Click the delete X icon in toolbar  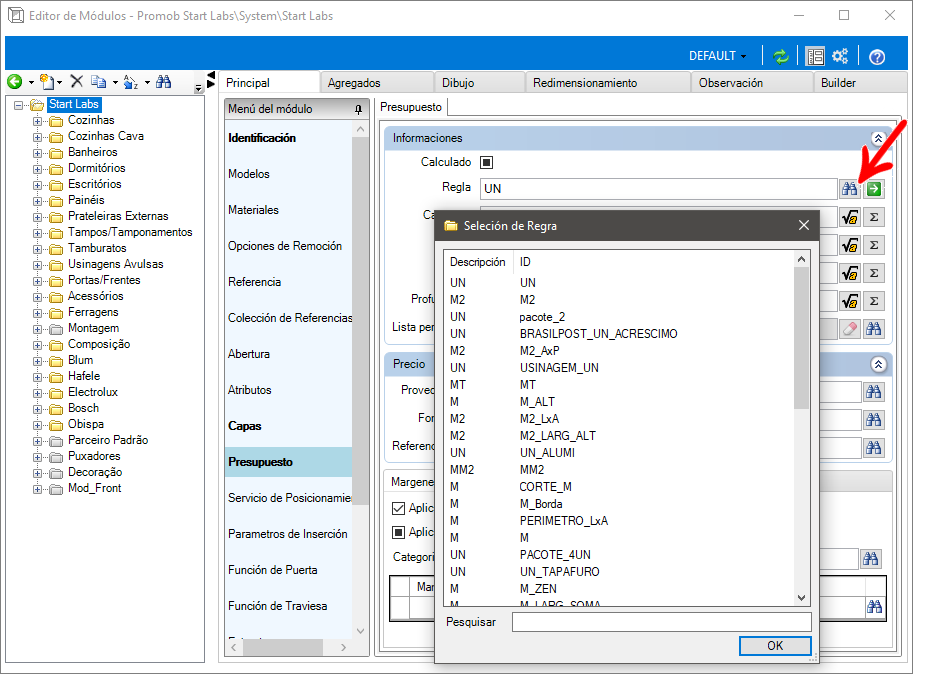coord(76,81)
